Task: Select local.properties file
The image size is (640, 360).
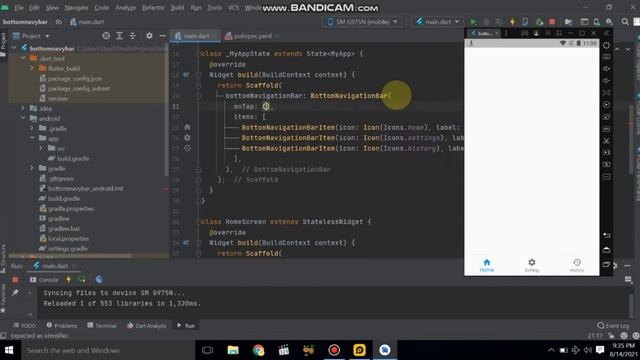Action: point(64,239)
